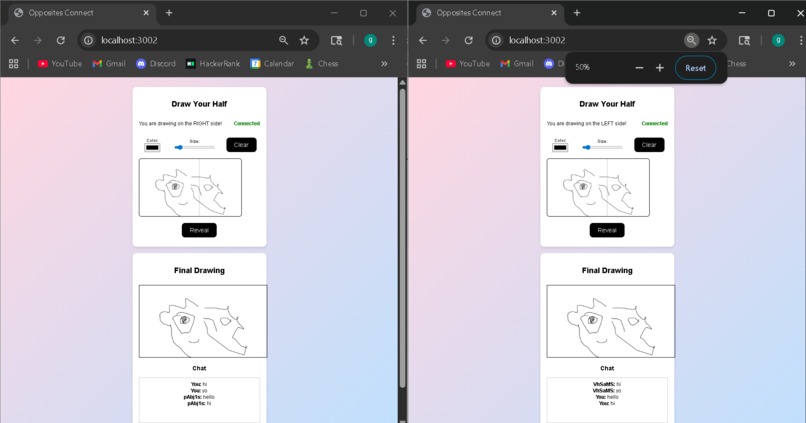Click the drawing canvas in right window
Viewport: 806px width, 423px height.
(598, 187)
